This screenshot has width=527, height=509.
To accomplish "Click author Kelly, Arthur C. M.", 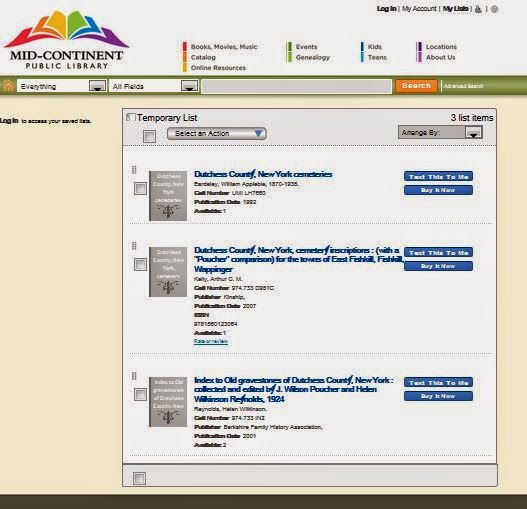I will coord(218,279).
